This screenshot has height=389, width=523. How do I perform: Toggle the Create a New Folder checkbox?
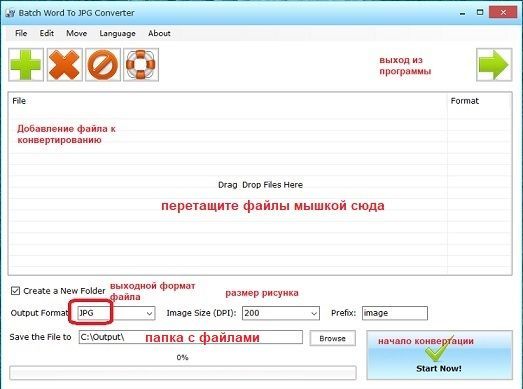point(15,291)
